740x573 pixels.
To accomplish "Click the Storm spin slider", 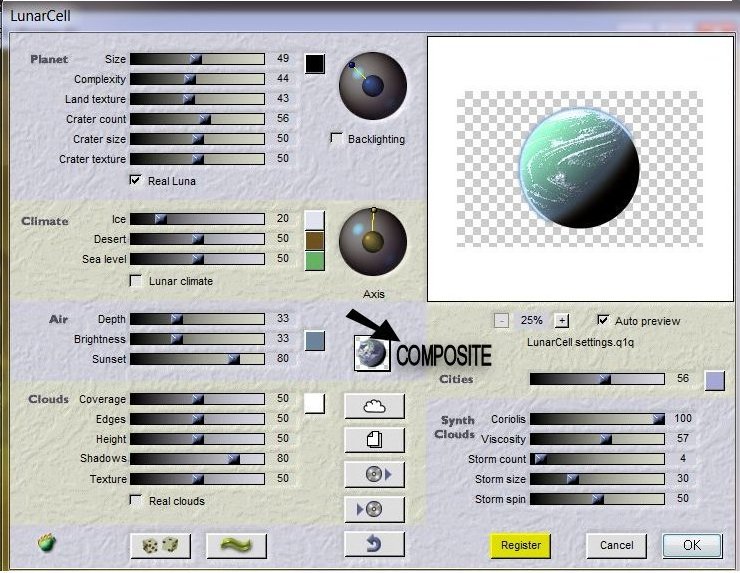I will (x=597, y=499).
